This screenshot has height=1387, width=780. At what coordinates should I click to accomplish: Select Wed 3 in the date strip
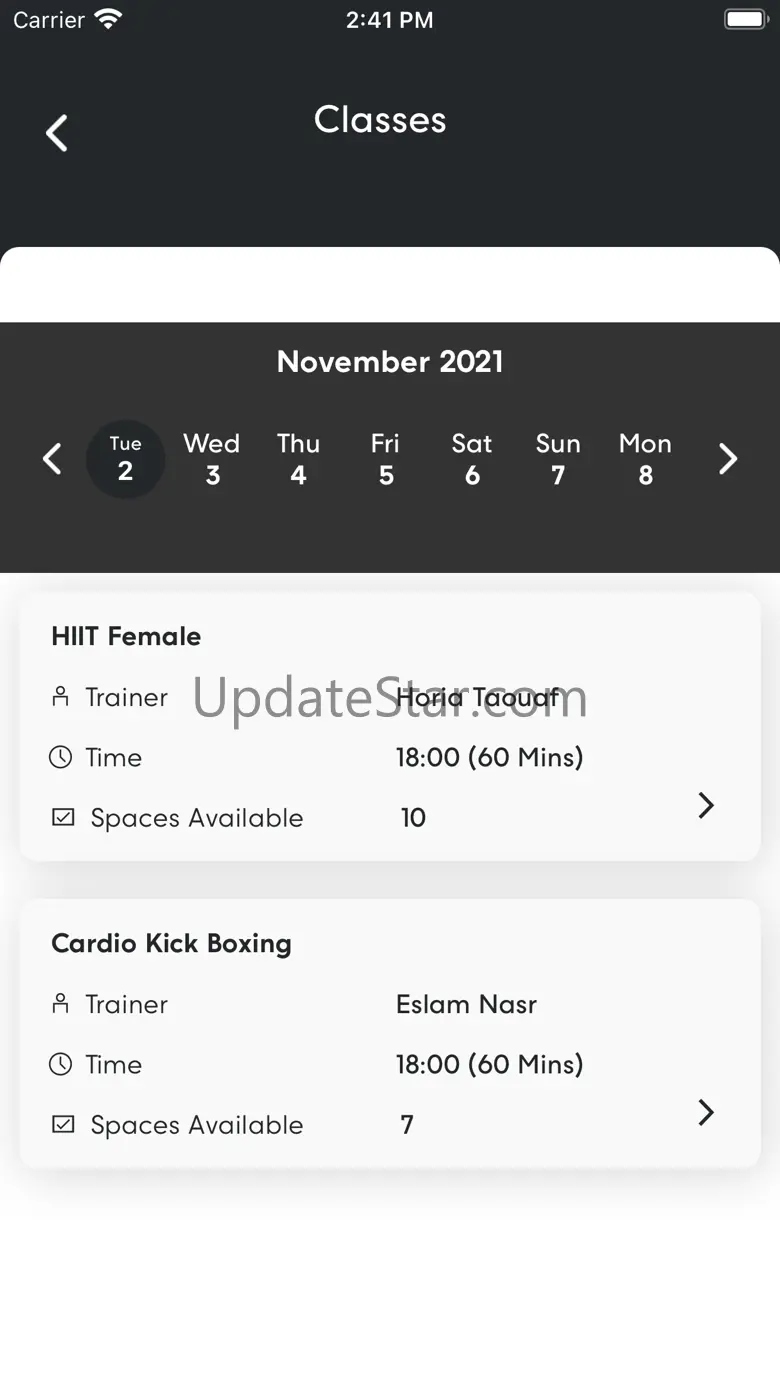click(x=212, y=459)
